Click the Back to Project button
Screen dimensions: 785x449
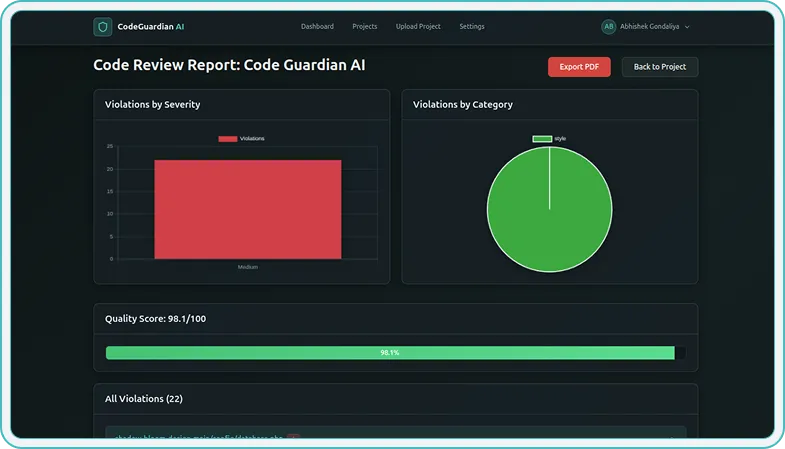coord(660,67)
